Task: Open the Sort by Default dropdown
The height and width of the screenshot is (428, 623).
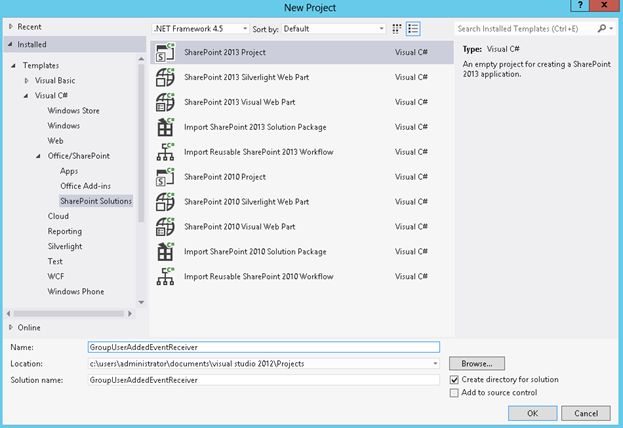Action: pyautogui.click(x=333, y=29)
